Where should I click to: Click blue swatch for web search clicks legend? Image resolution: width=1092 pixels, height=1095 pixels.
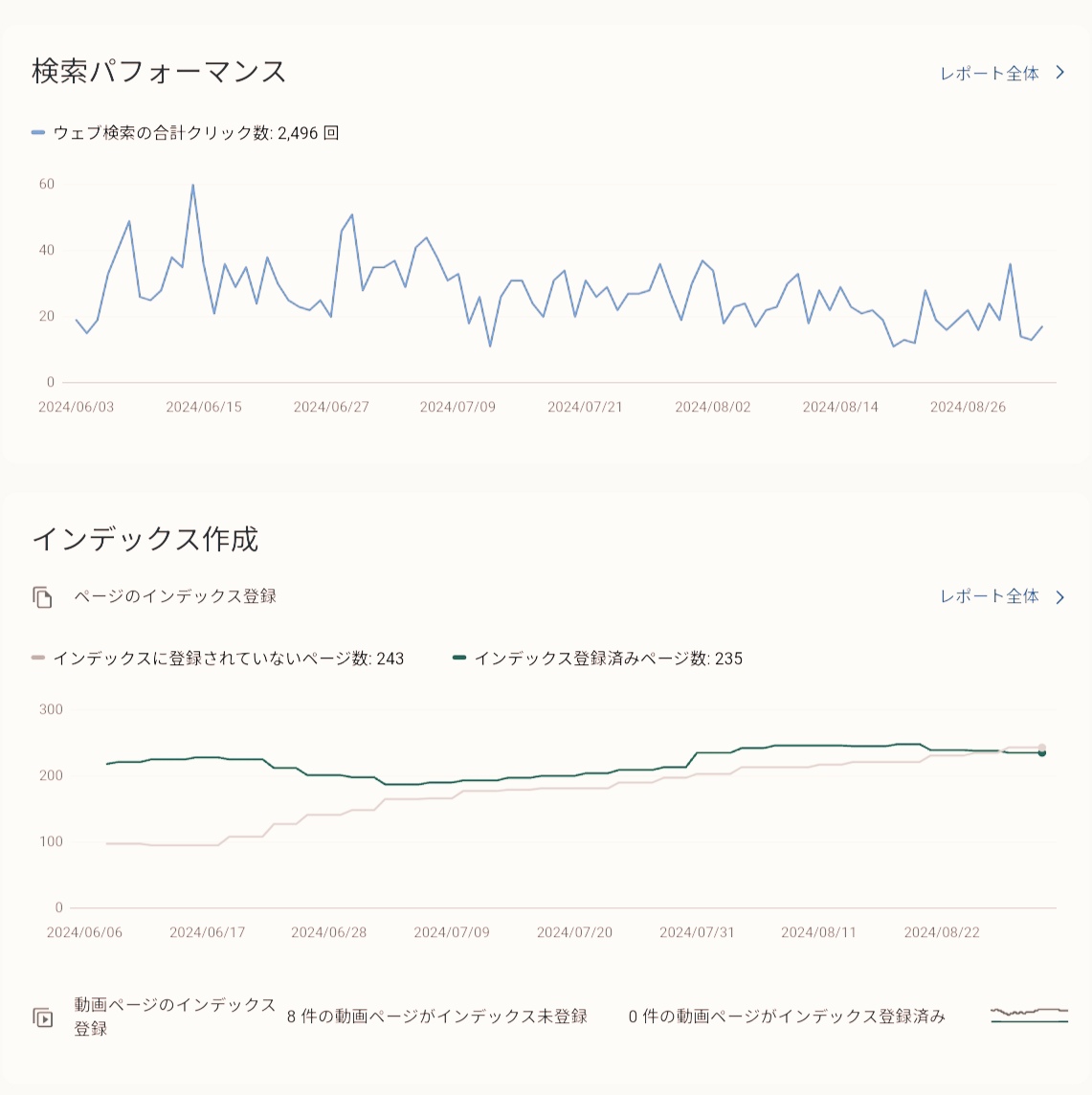coord(38,132)
